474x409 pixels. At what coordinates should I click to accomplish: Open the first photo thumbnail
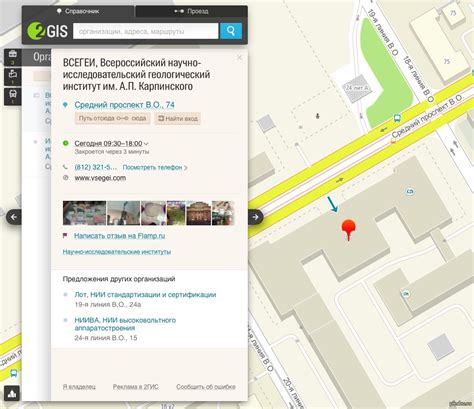(x=84, y=213)
